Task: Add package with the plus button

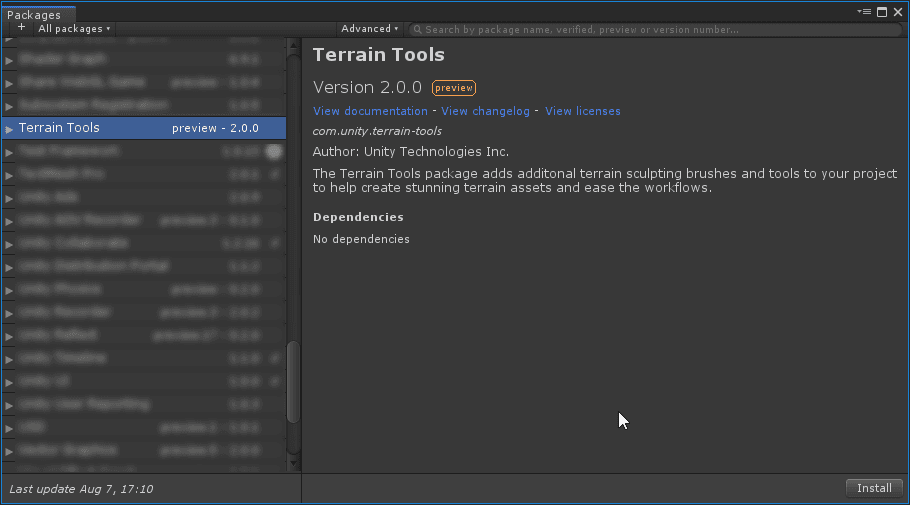Action: point(21,28)
